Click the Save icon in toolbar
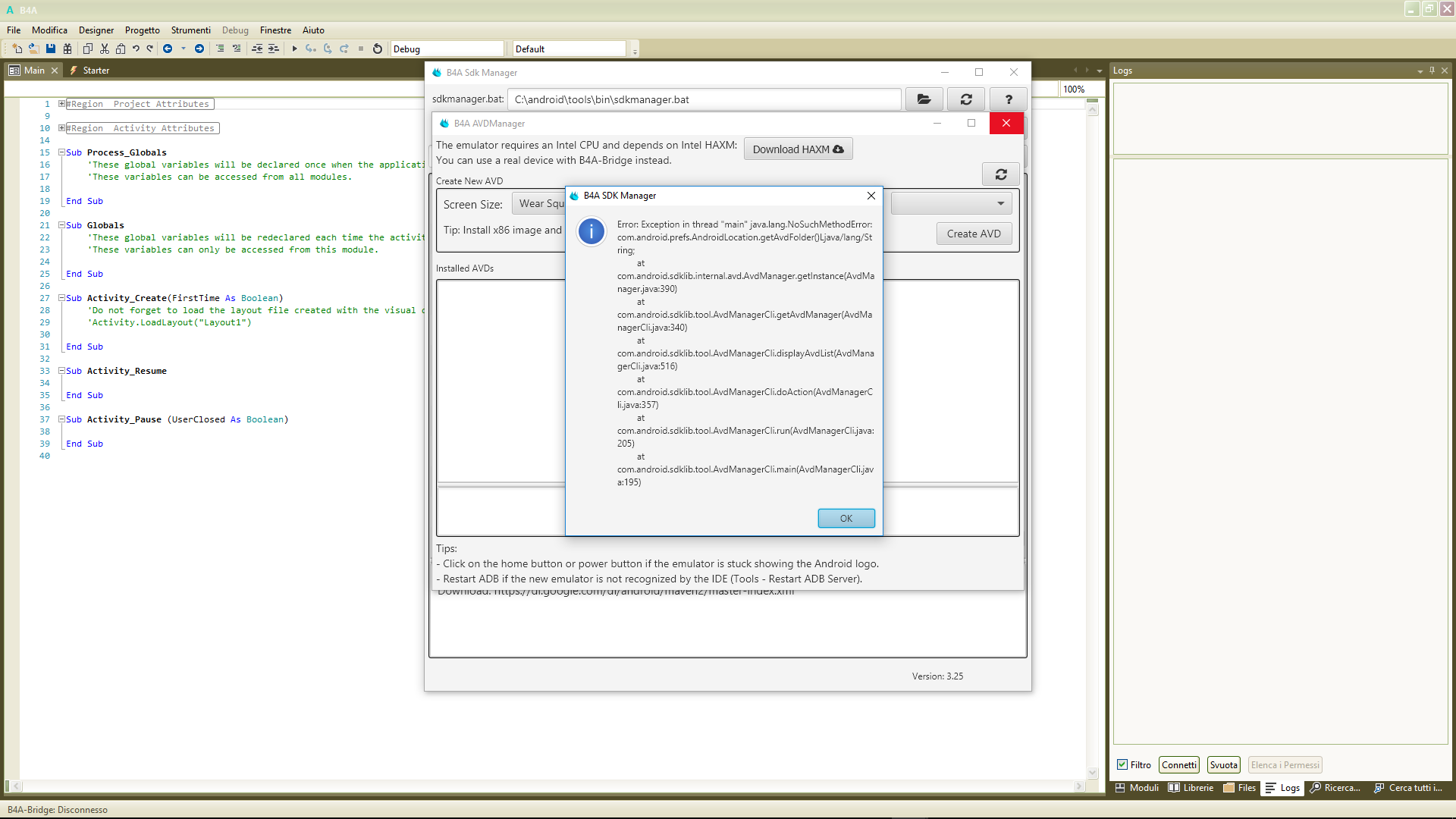 (51, 49)
